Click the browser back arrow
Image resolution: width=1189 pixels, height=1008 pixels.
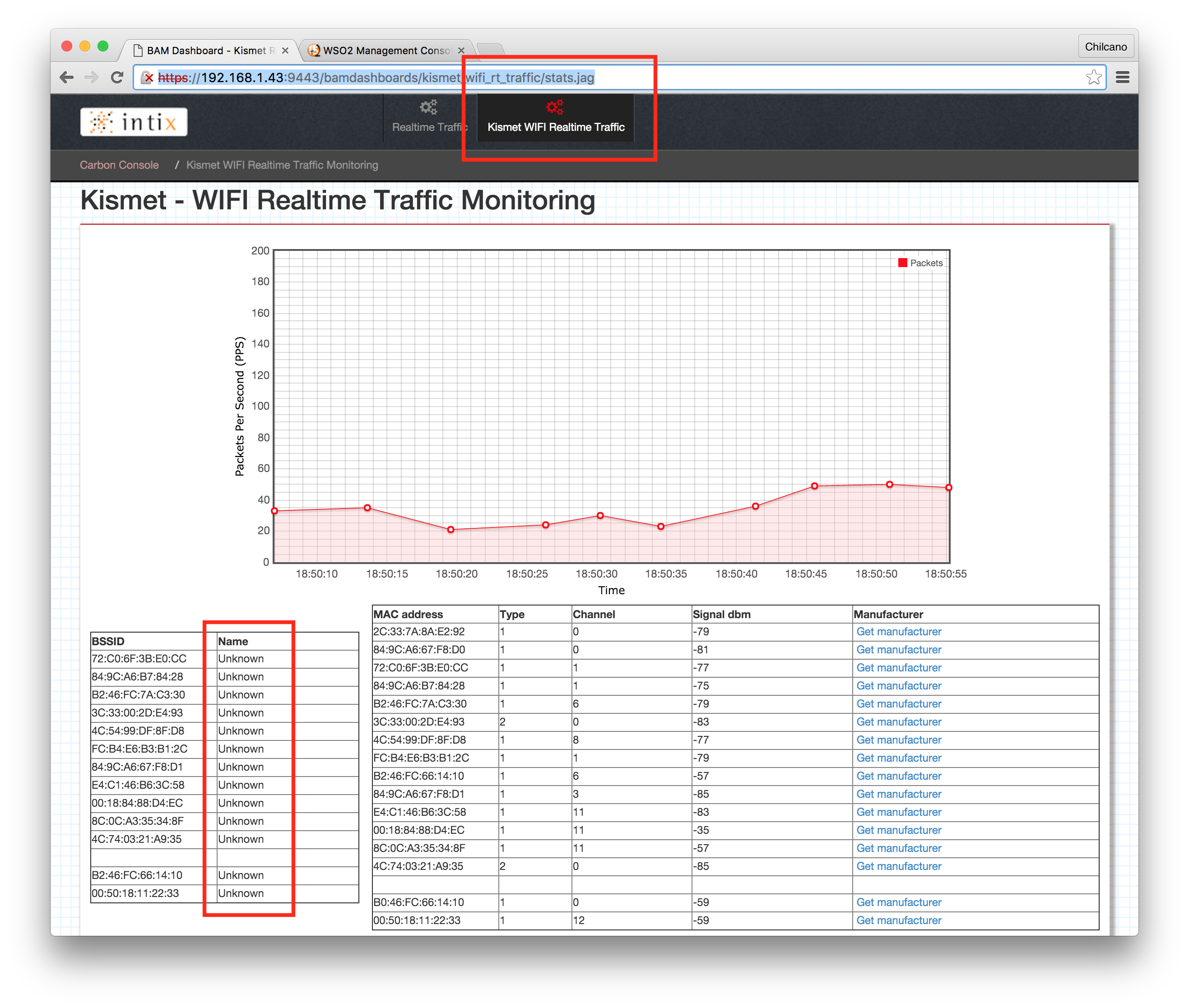coord(67,78)
